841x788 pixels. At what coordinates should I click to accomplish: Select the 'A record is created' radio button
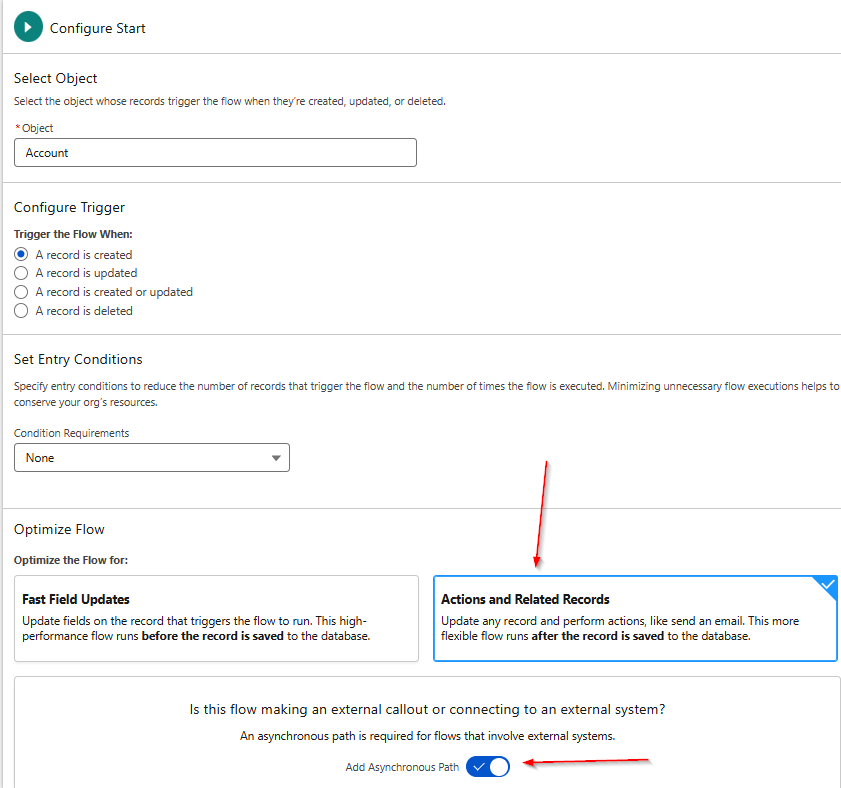[21, 254]
